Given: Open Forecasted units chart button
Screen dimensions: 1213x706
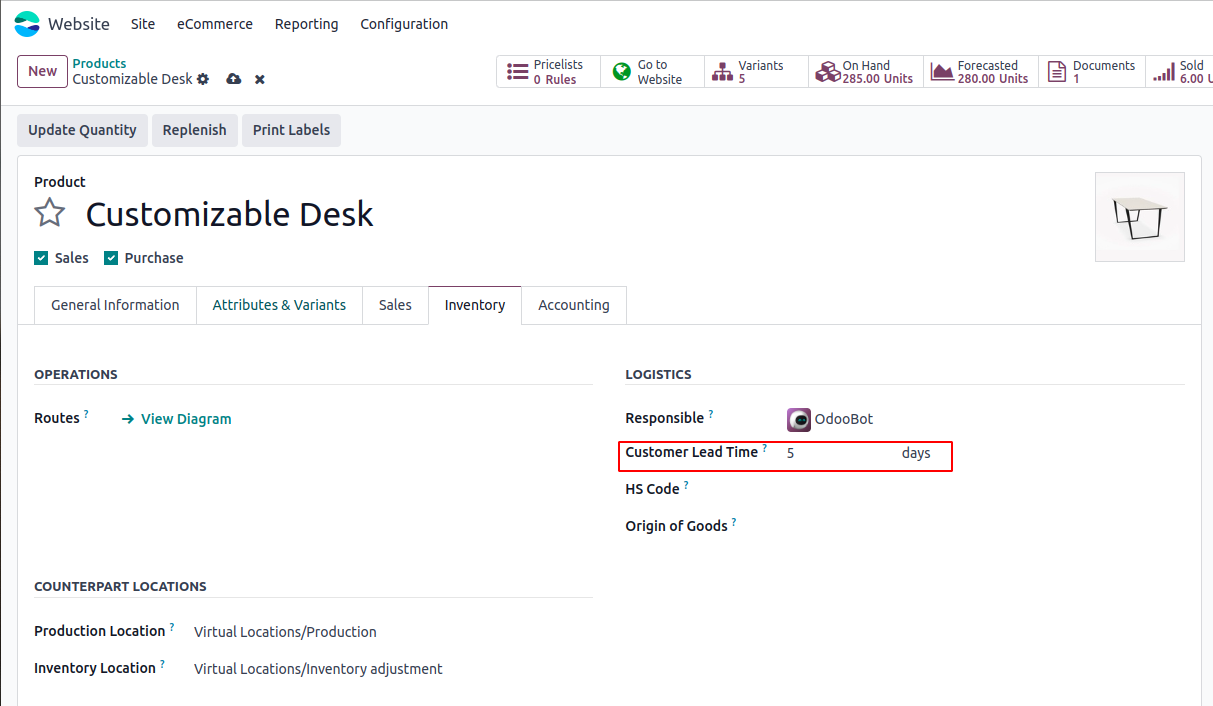Looking at the screenshot, I should tap(981, 72).
